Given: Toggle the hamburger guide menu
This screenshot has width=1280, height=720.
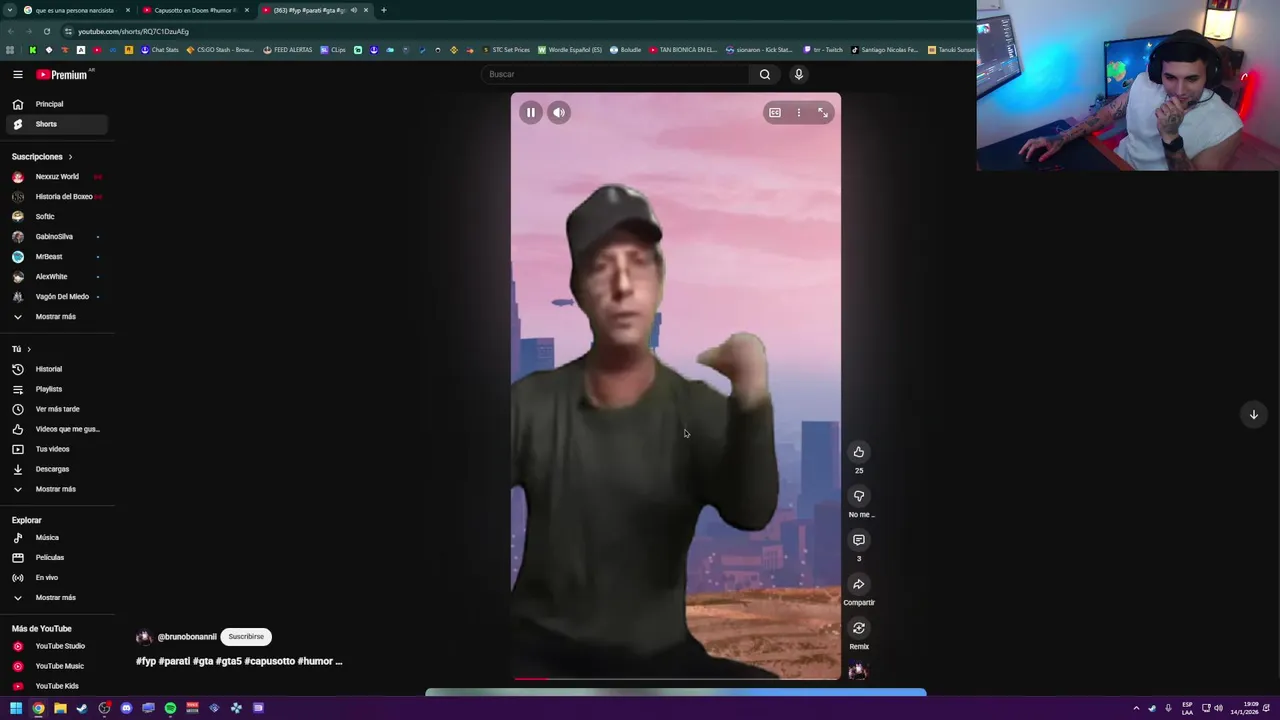Looking at the screenshot, I should point(17,75).
